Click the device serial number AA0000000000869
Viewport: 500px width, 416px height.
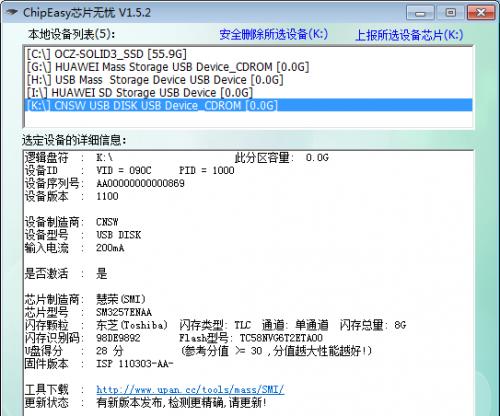(140, 183)
